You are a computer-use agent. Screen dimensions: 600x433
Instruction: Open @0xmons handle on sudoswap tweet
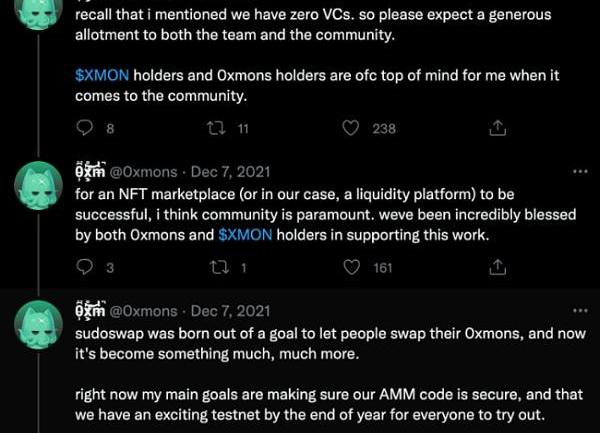coord(145,311)
